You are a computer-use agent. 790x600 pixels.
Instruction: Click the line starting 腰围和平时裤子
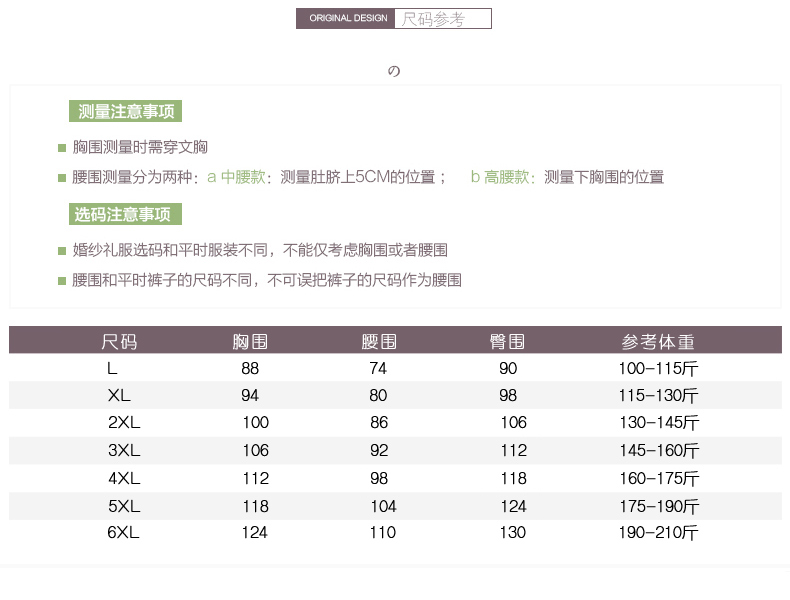(267, 280)
